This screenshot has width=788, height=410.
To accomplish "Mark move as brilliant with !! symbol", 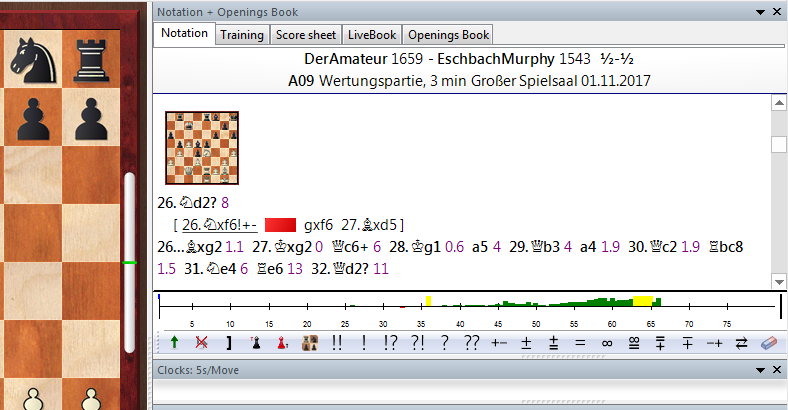I will pyautogui.click(x=337, y=342).
